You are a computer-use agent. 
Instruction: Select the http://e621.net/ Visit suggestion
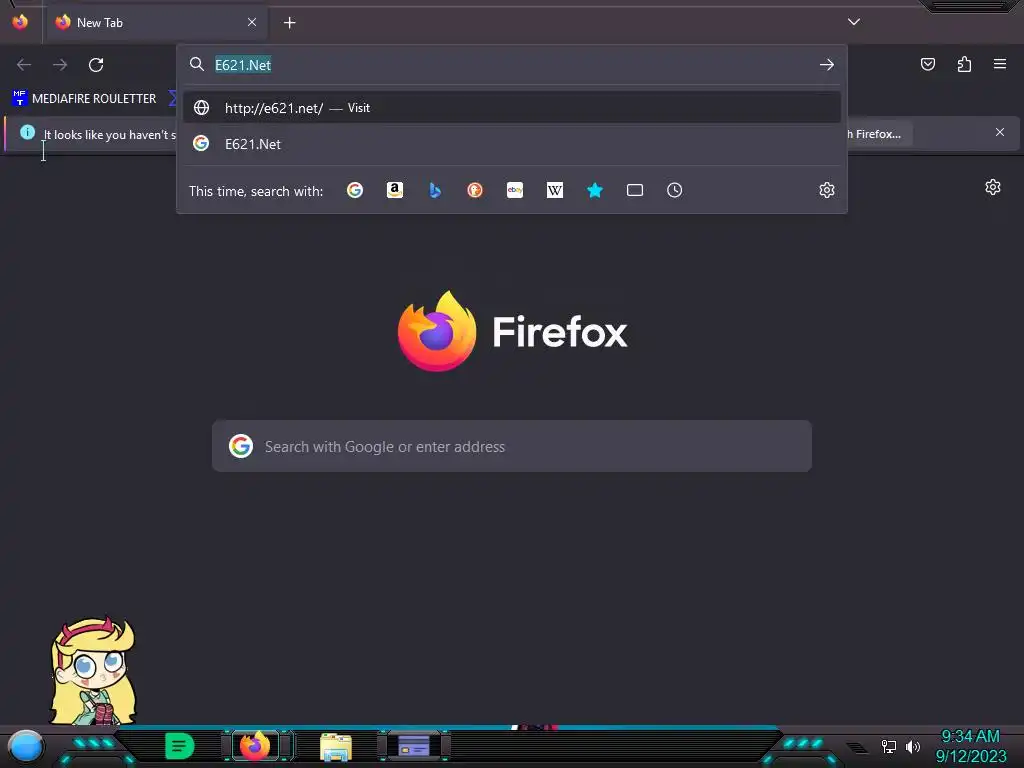[x=512, y=108]
